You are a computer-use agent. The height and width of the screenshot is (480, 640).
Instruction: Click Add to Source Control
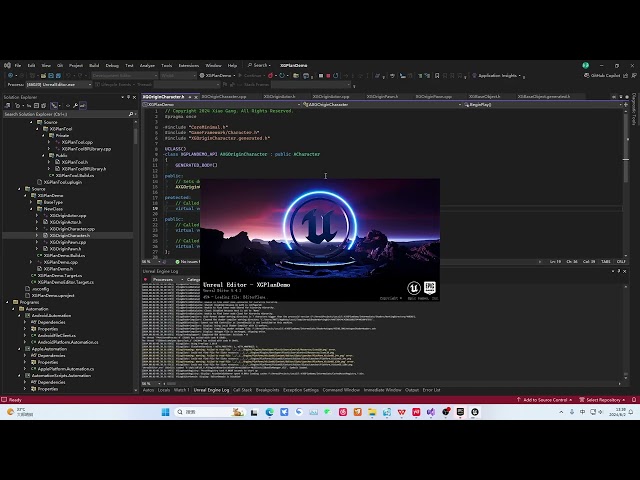(544, 400)
